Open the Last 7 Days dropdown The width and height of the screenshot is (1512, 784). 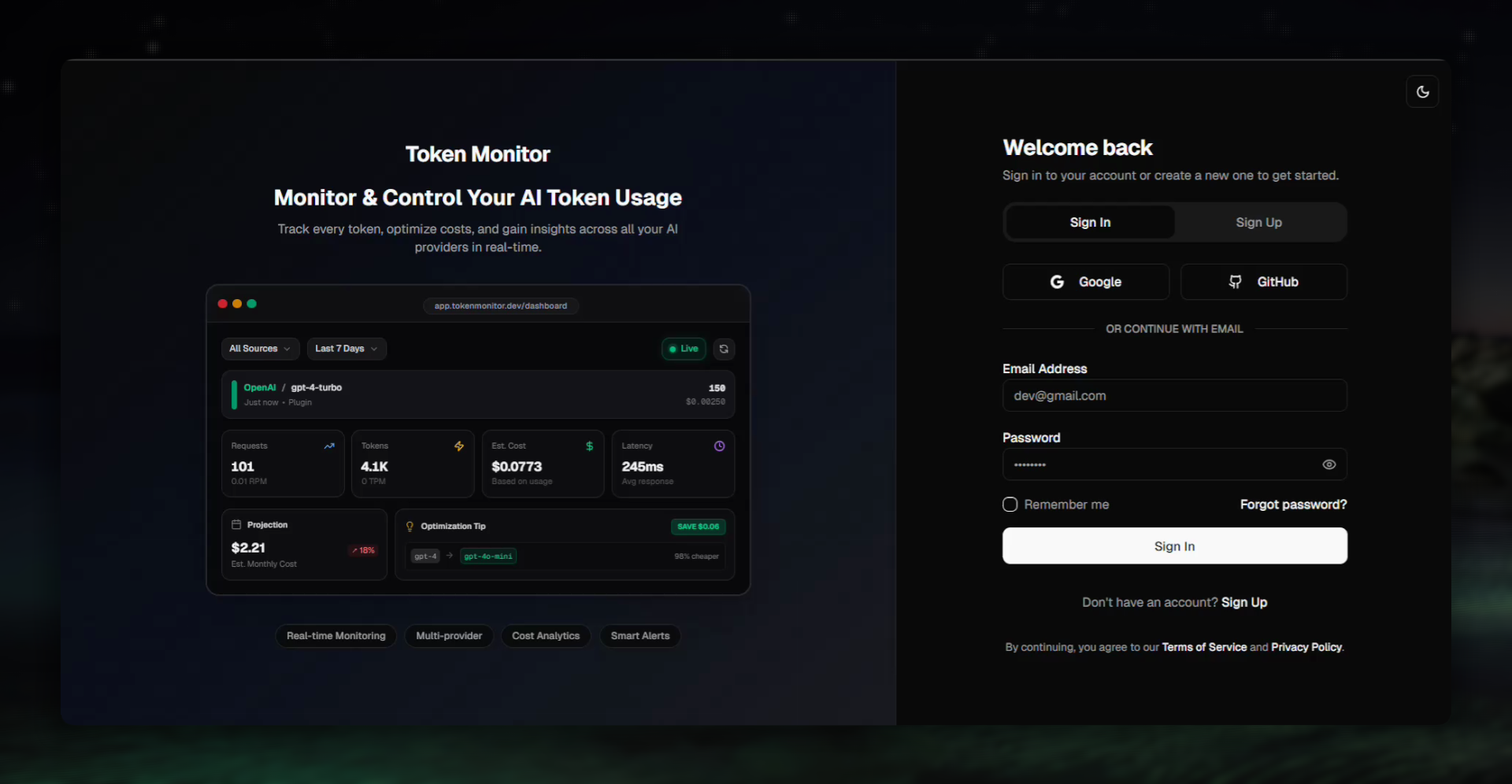(x=346, y=349)
